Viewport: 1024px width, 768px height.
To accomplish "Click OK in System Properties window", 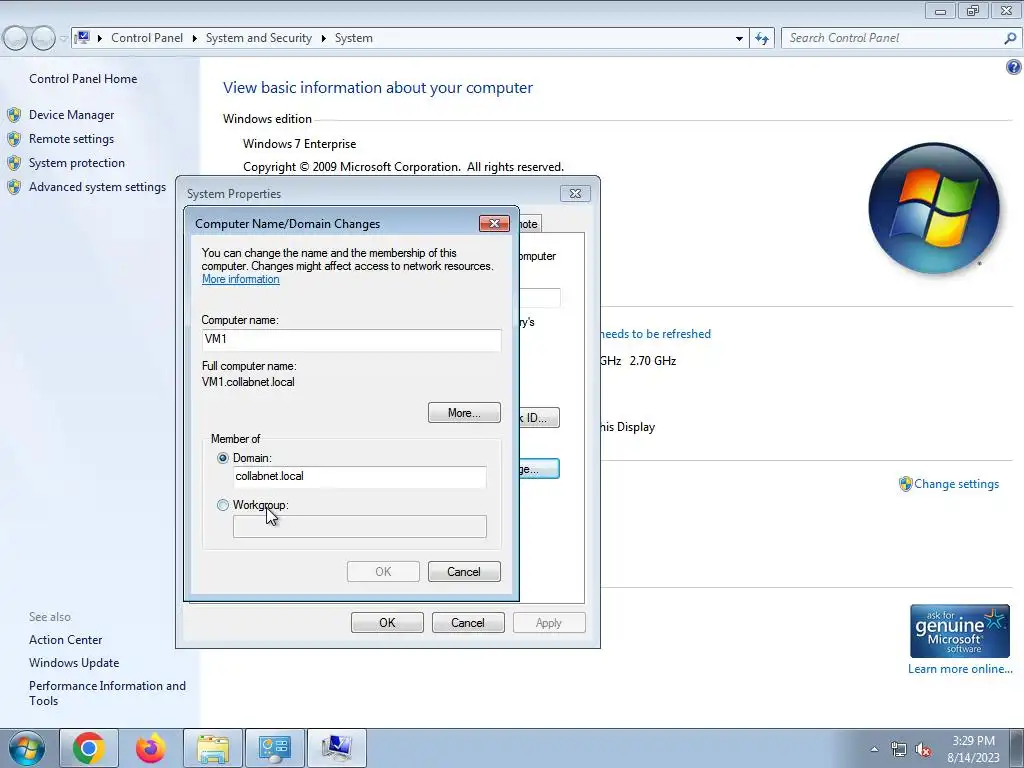I will click(x=387, y=622).
